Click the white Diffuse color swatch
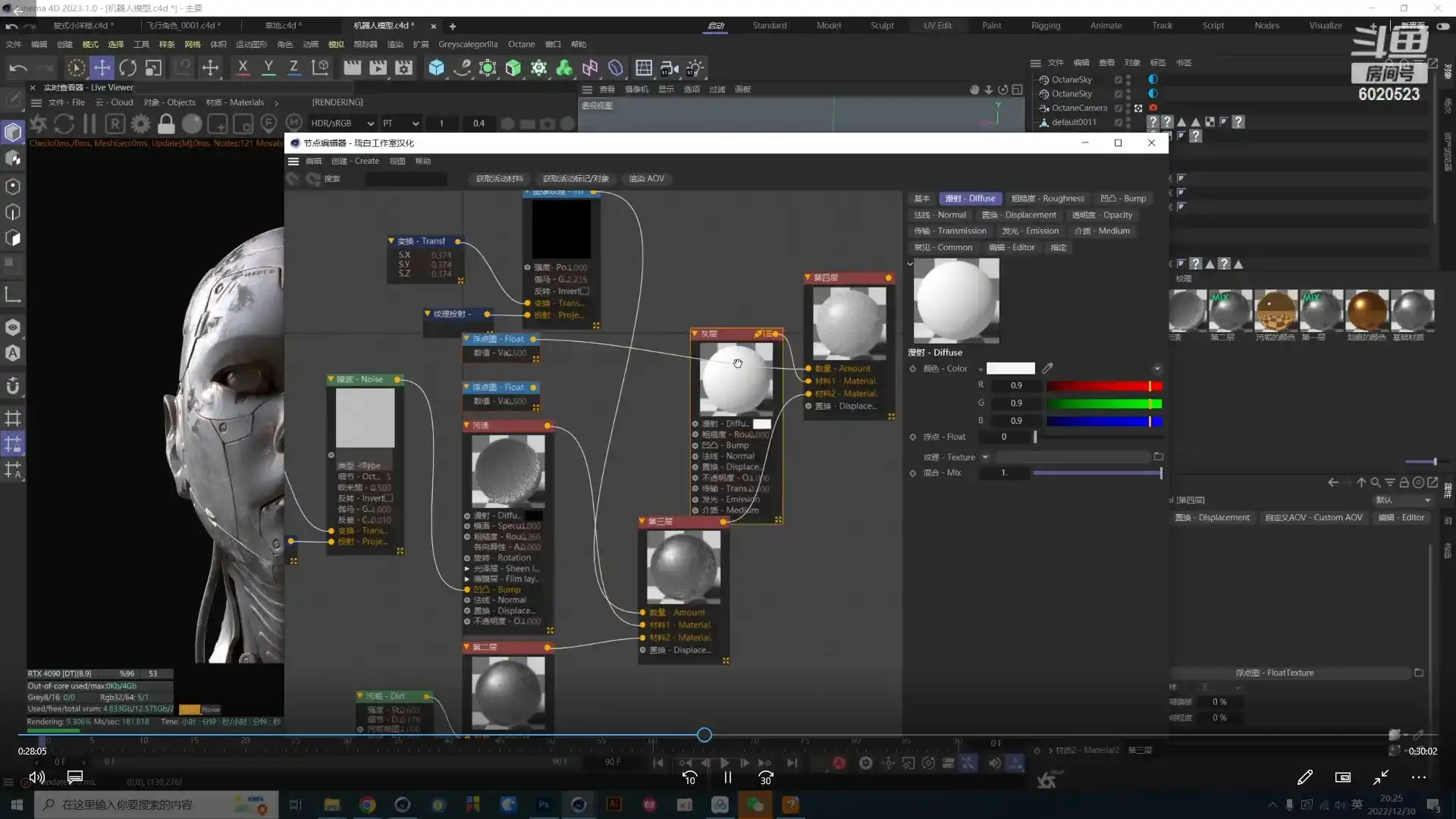 click(x=1010, y=369)
